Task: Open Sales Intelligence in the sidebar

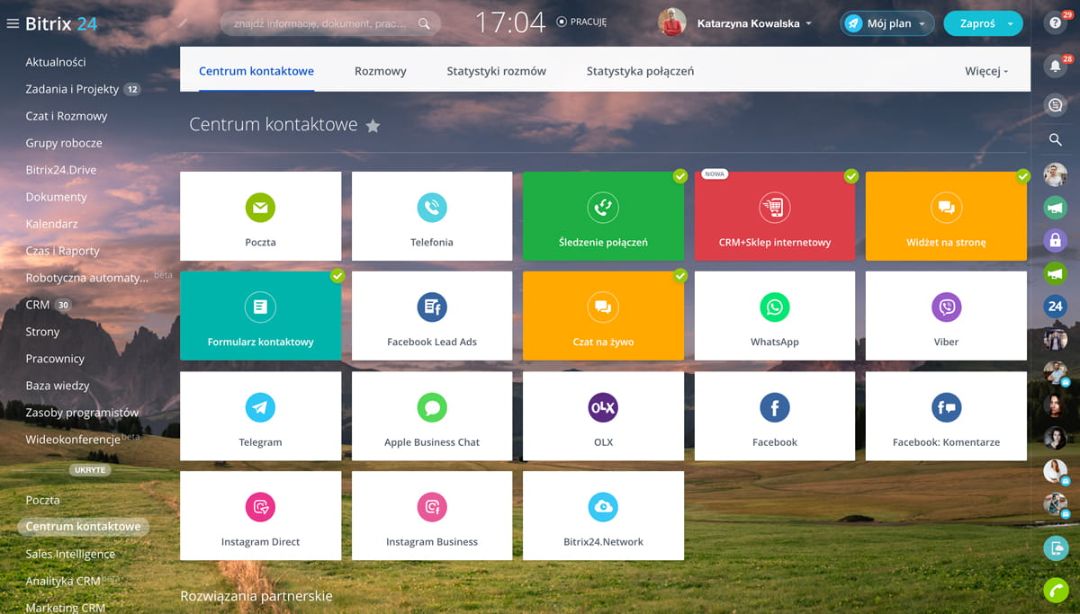Action: [70, 553]
